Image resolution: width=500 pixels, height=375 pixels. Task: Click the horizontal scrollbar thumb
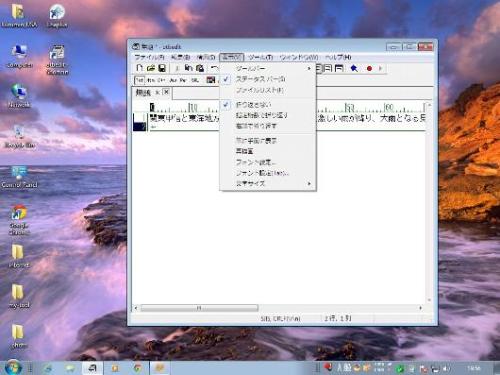click(x=199, y=308)
